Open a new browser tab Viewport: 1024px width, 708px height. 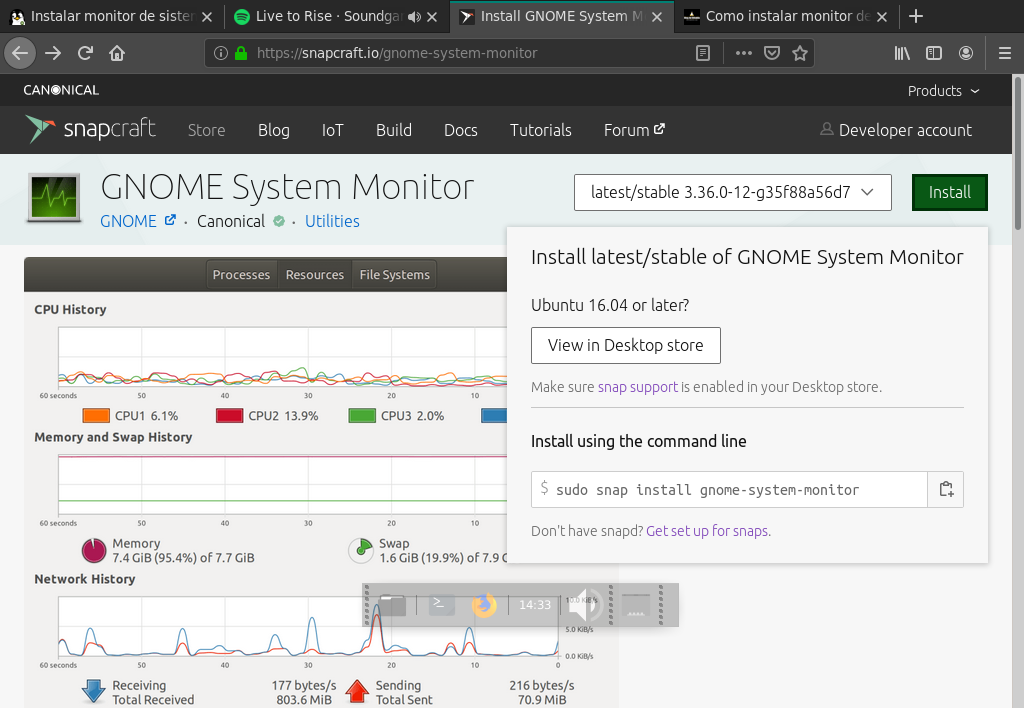pyautogui.click(x=916, y=16)
